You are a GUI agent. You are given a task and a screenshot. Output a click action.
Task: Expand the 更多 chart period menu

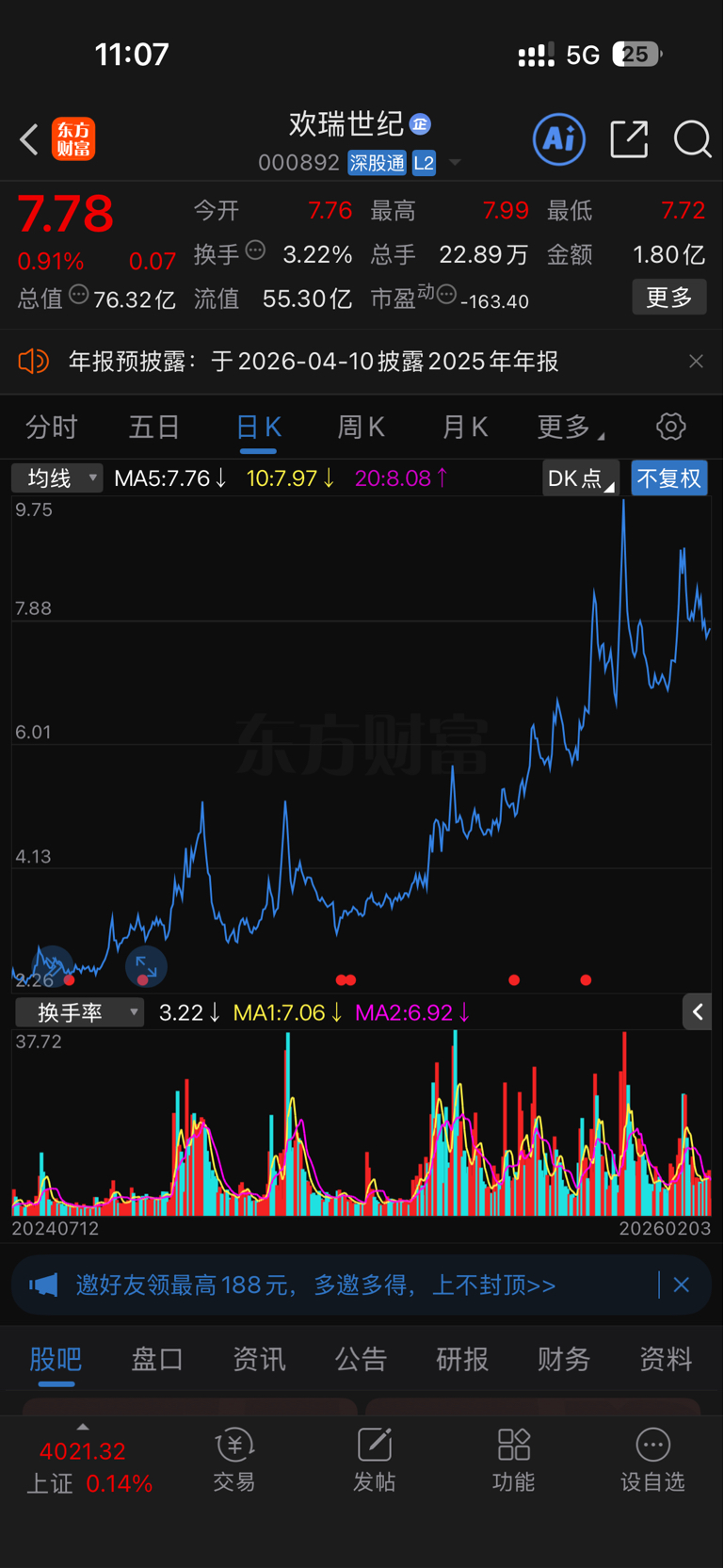coord(571,428)
